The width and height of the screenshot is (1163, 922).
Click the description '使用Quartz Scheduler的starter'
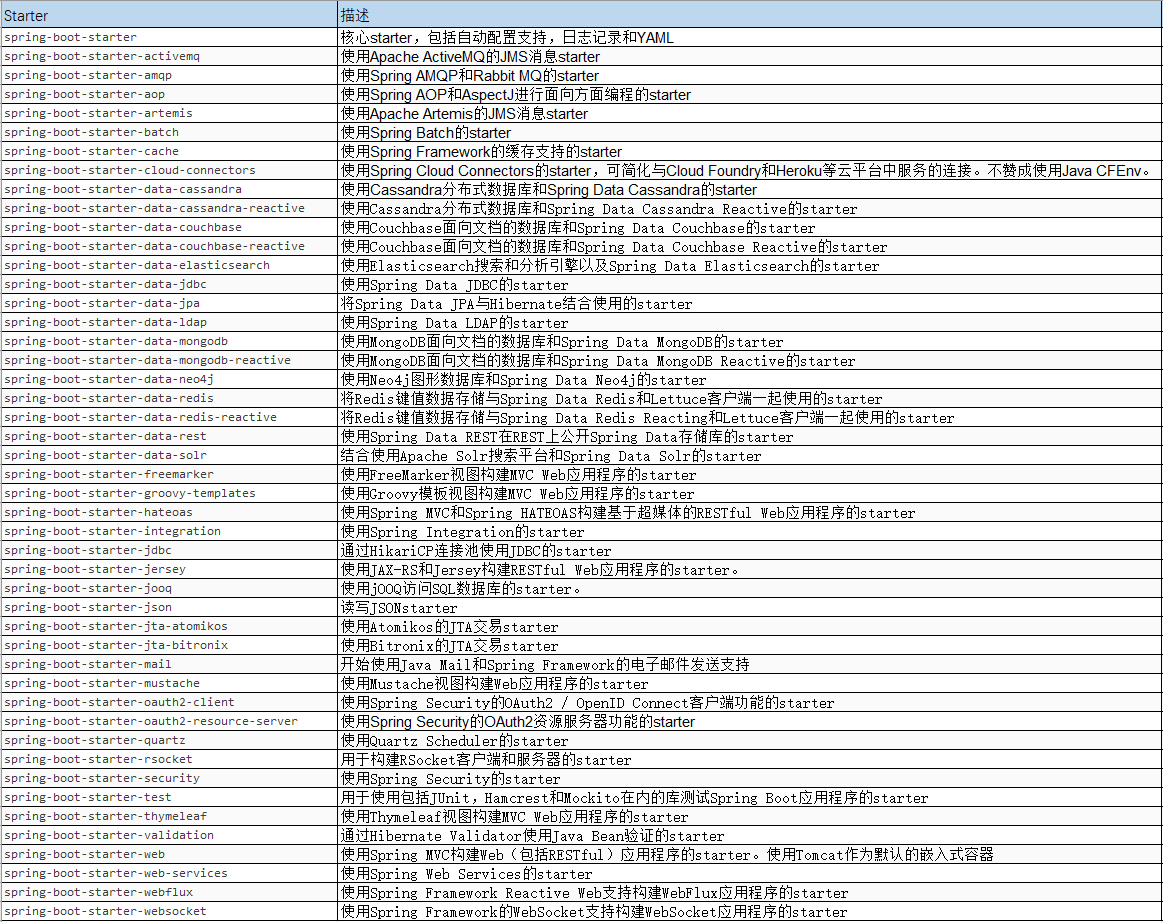point(455,741)
